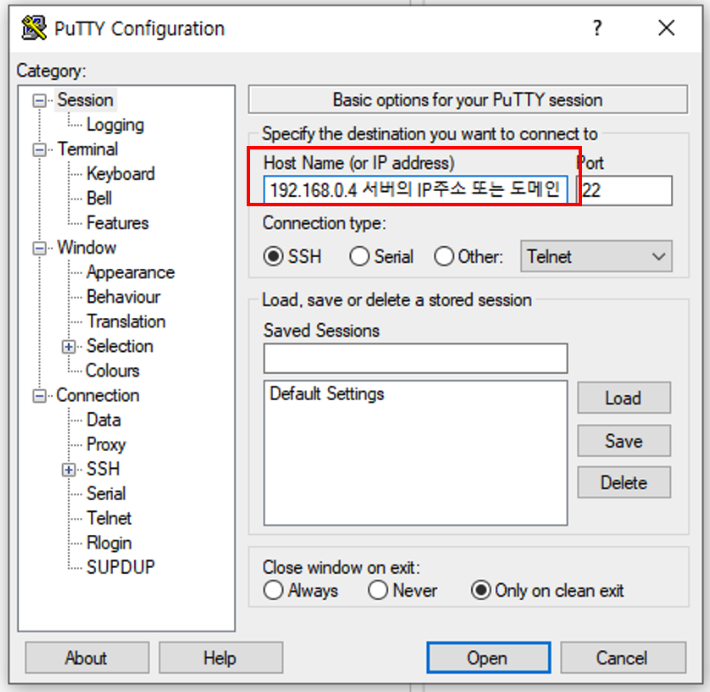The width and height of the screenshot is (710, 692).
Task: Select the SSH connection type radio
Action: pos(273,256)
